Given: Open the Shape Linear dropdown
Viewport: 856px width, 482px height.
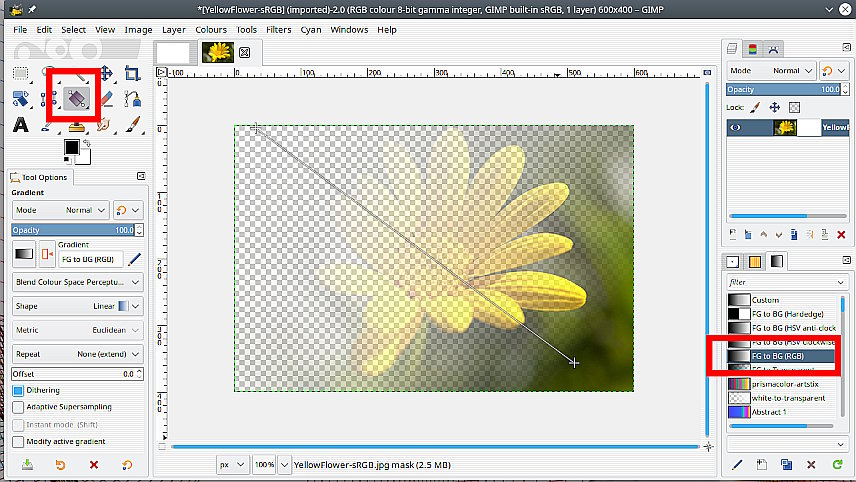Looking at the screenshot, I should click(x=76, y=307).
